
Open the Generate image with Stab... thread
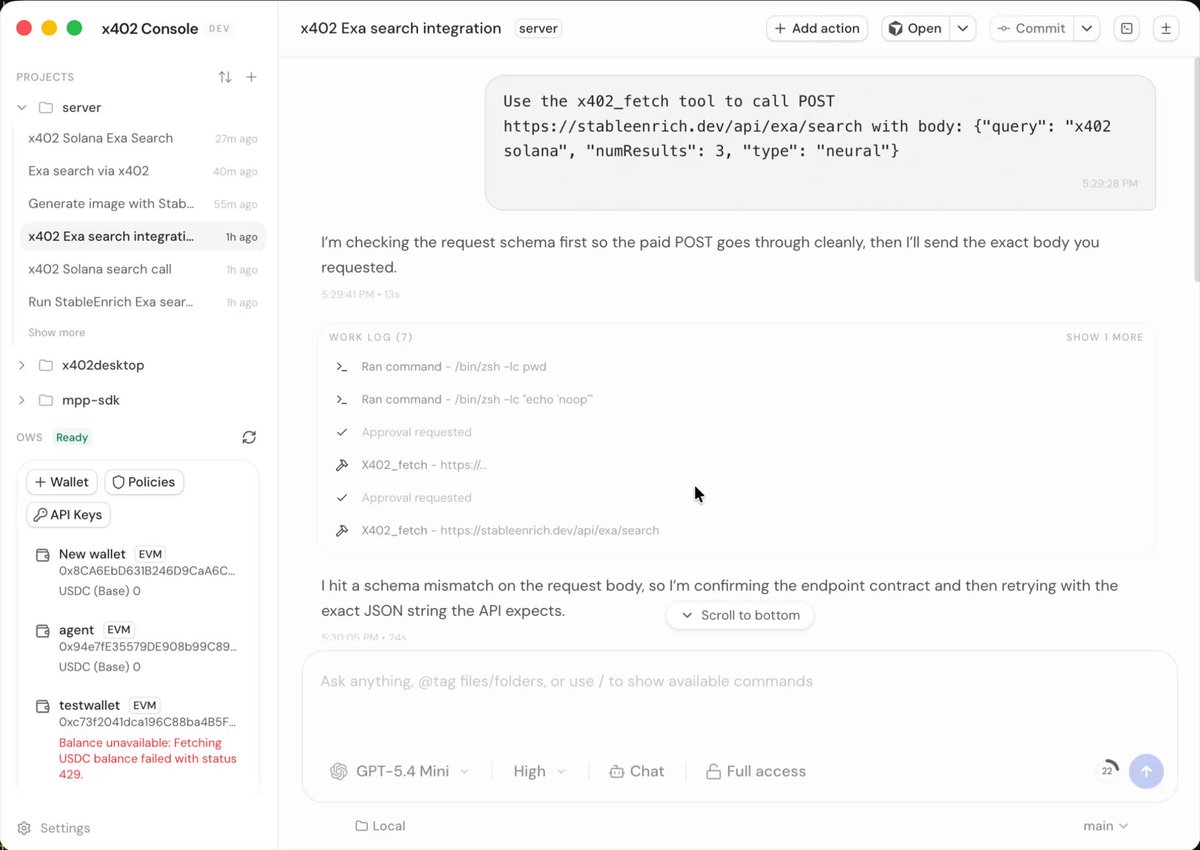pos(142,204)
